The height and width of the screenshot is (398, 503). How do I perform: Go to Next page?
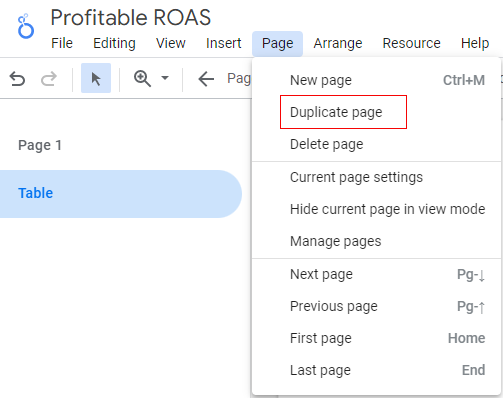tap(377, 274)
